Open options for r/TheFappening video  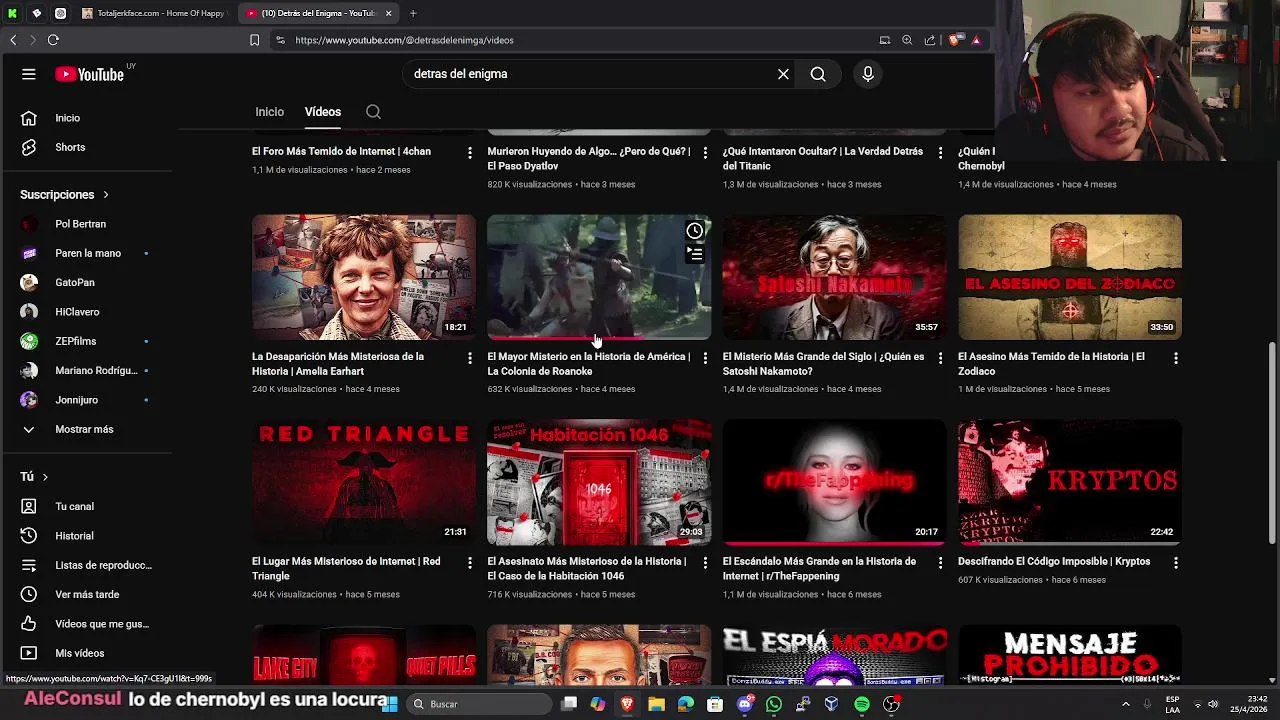pos(940,562)
